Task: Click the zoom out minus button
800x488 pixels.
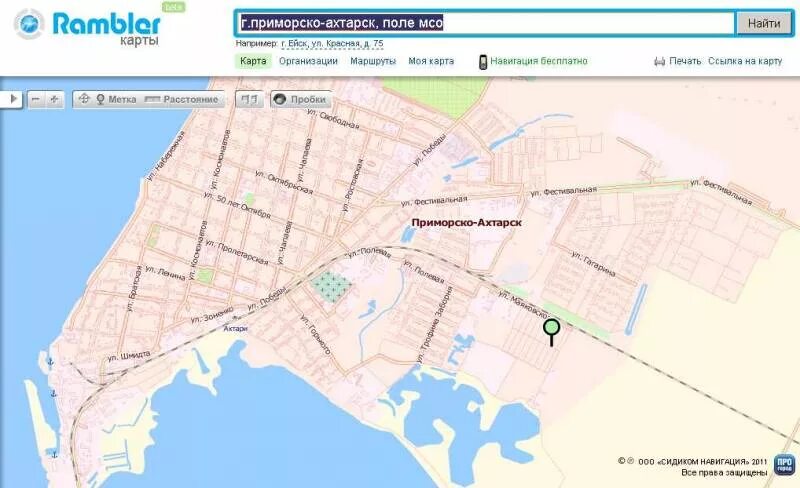Action: [x=36, y=100]
